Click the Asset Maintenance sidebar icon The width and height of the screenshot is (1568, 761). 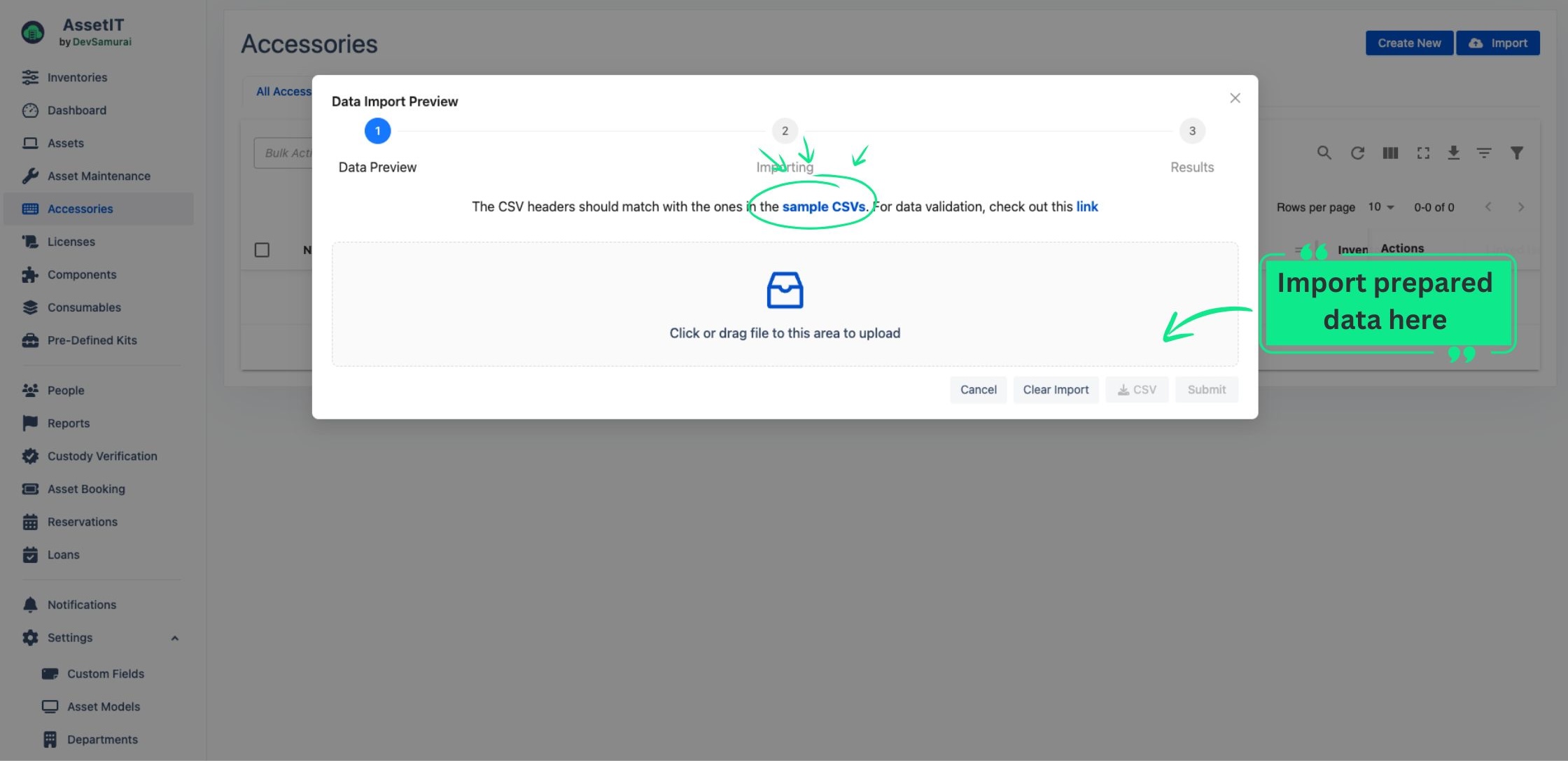point(29,176)
